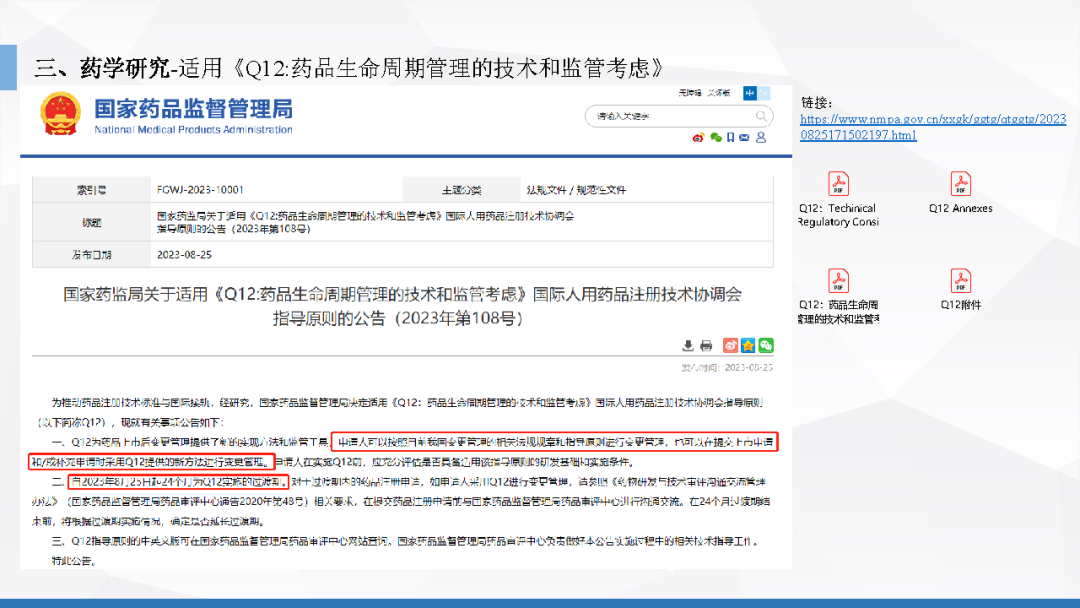
Task: Click the bookmark icon in site header
Action: pos(731,137)
